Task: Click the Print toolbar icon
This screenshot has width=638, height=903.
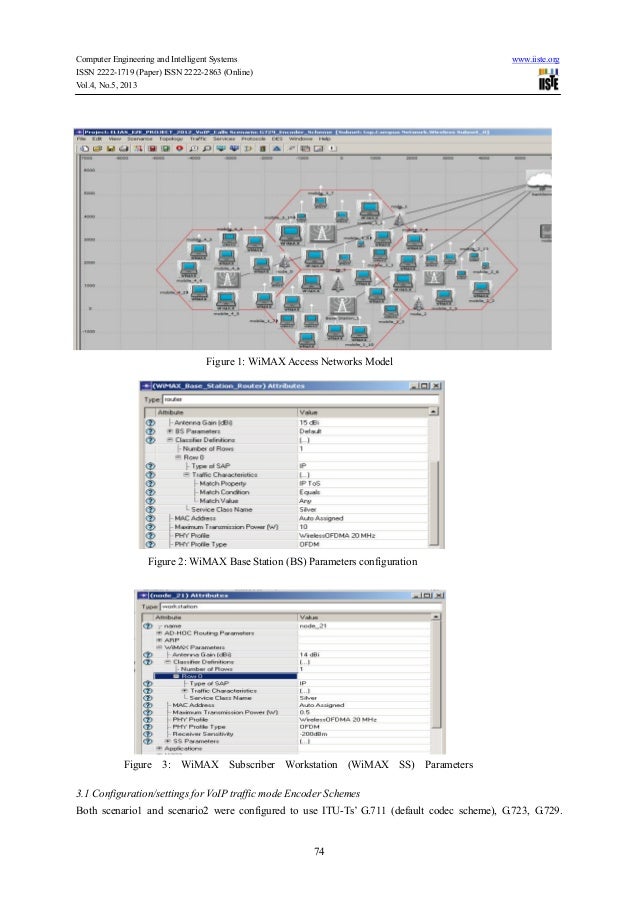Action: [x=124, y=149]
